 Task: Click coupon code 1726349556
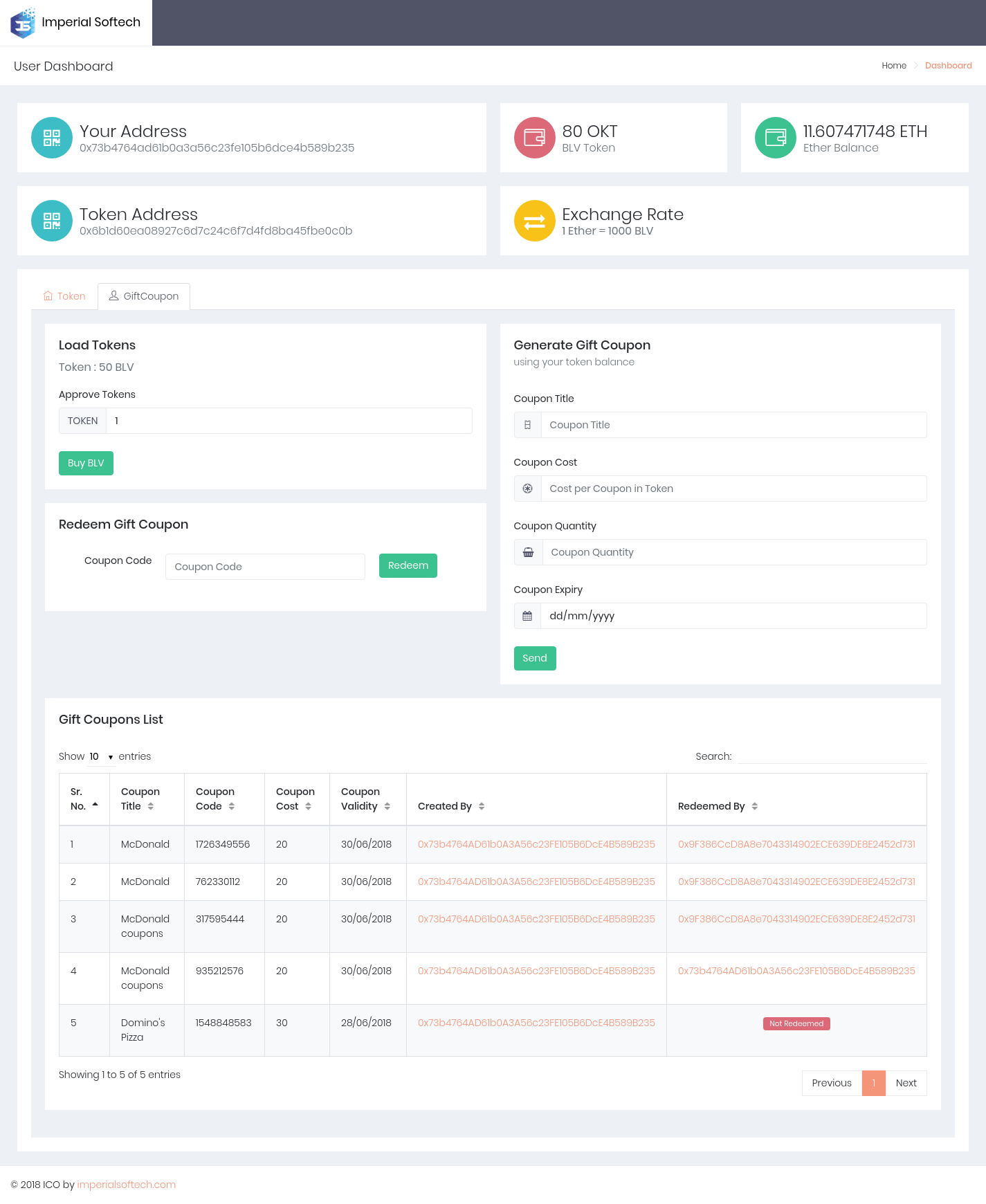(223, 844)
